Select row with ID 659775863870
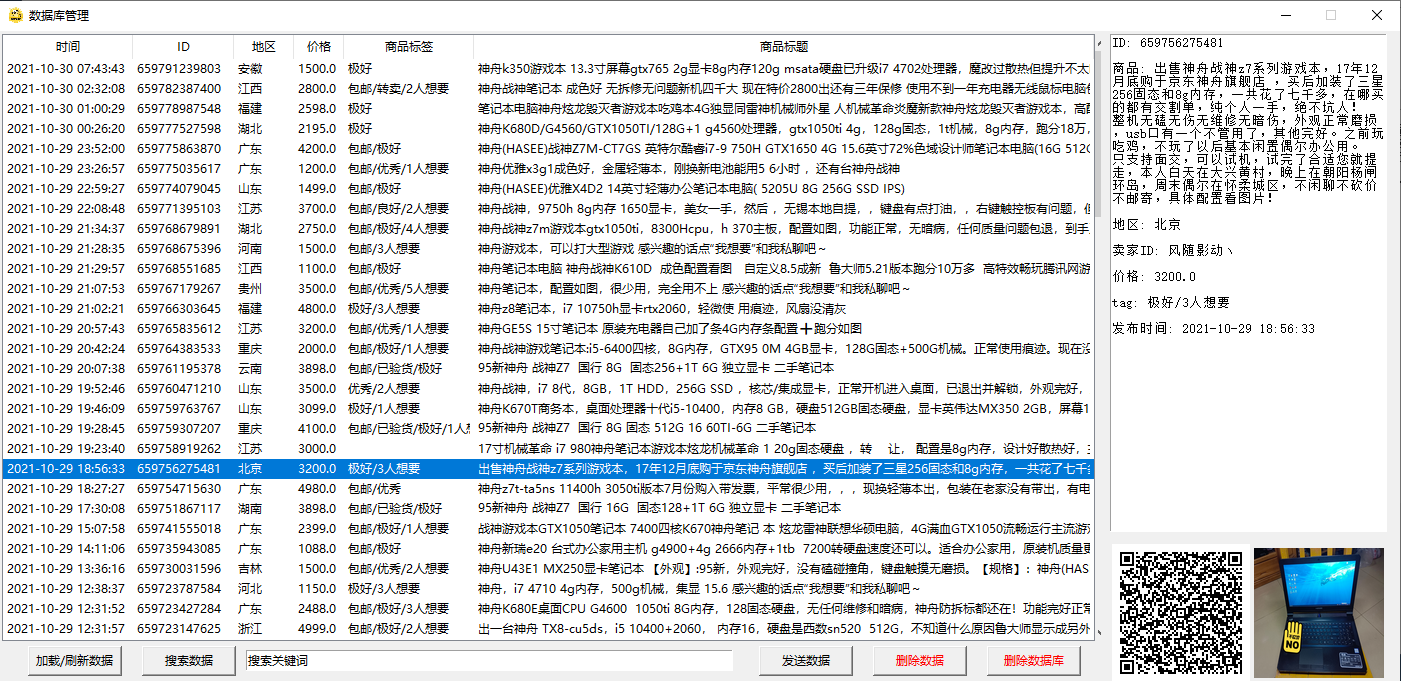The image size is (1401, 681). (x=548, y=149)
